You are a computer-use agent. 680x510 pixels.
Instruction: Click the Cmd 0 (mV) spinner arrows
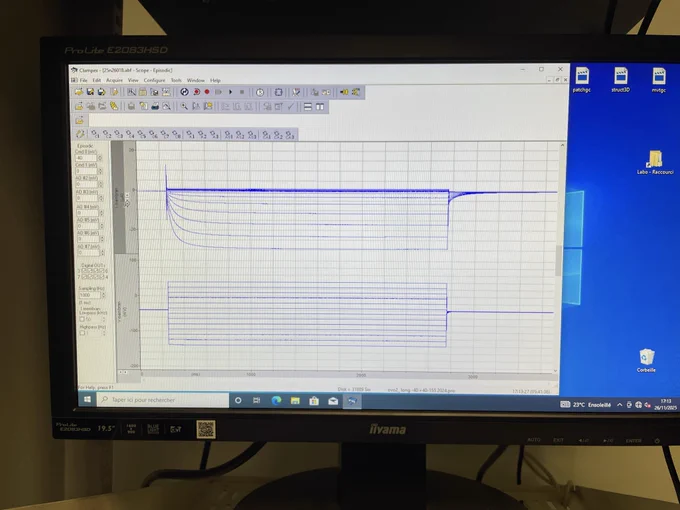pyautogui.click(x=100, y=158)
